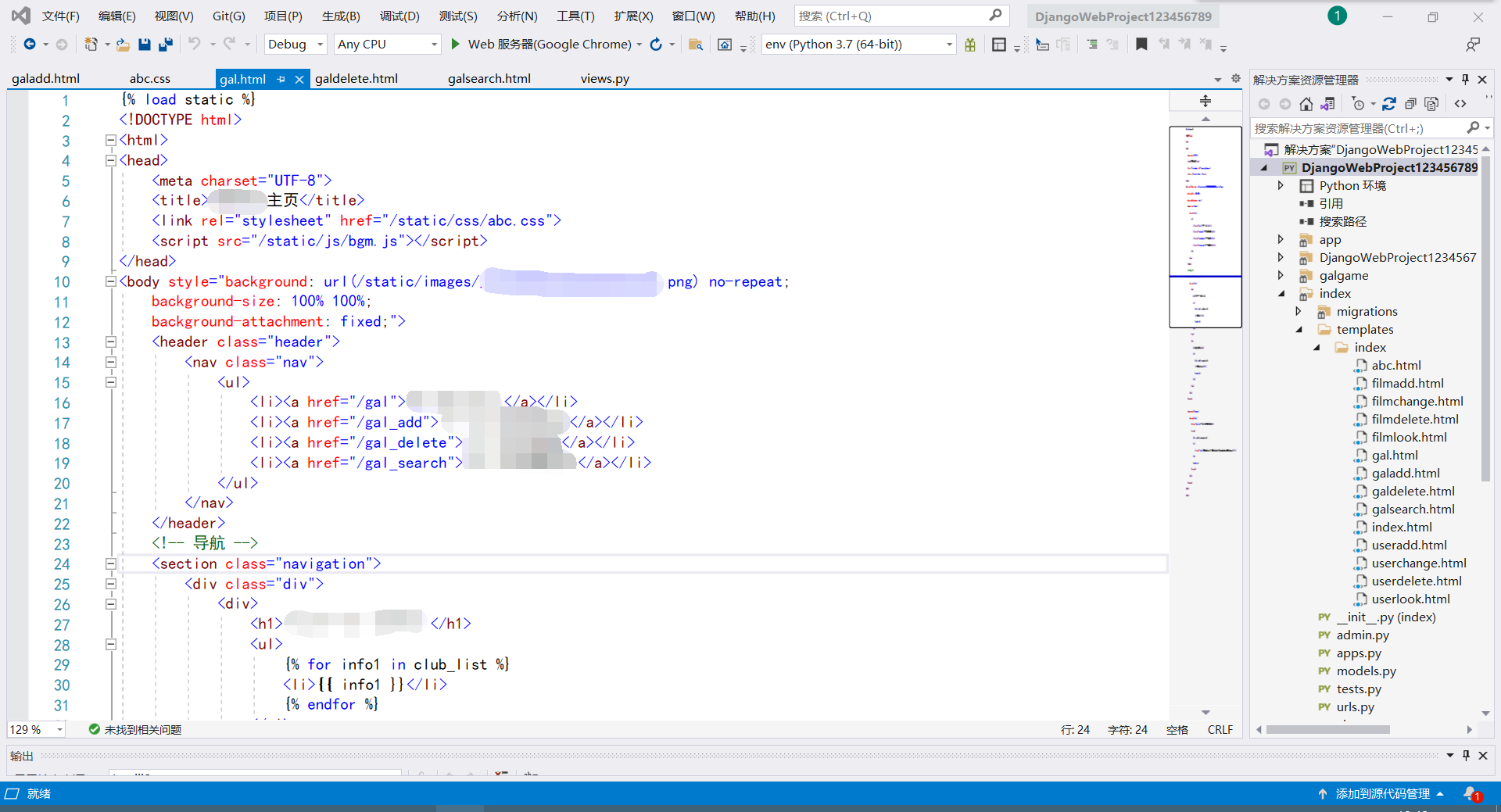This screenshot has height=812, width=1501.
Task: Click 未找到相关问题 status indicator
Action: [134, 729]
